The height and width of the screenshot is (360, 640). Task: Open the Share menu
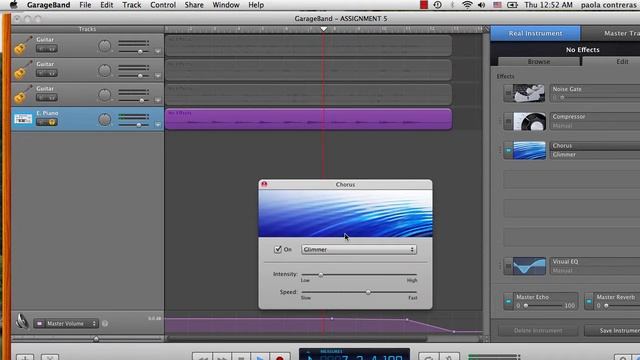[194, 5]
